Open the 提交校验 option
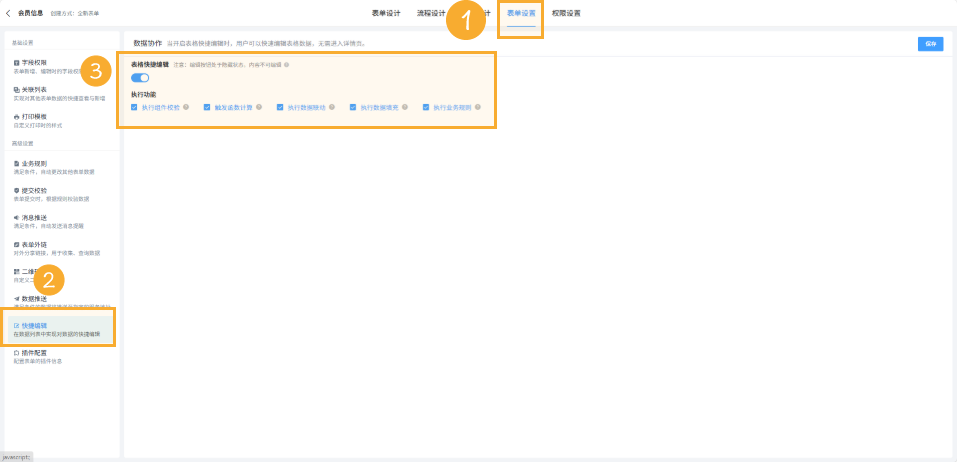Screen dimensions: 957x462 pyautogui.click(x=35, y=190)
